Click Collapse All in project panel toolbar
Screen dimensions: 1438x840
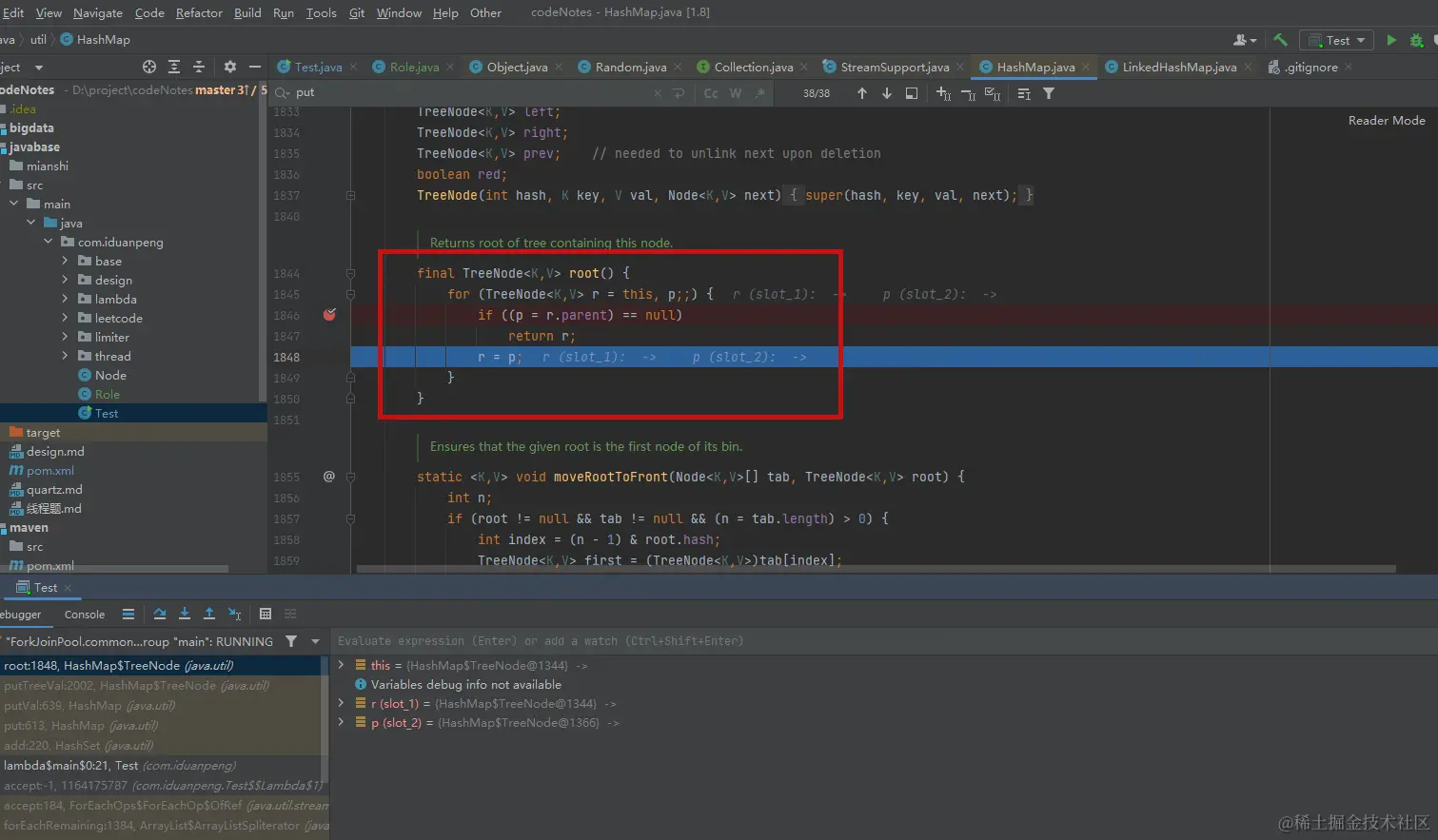199,67
